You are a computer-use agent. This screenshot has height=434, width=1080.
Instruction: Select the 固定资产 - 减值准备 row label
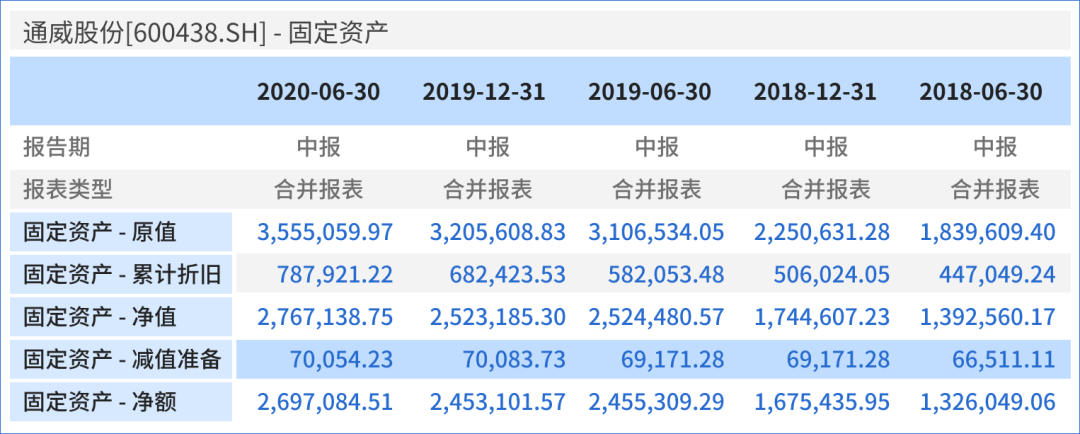(x=122, y=359)
